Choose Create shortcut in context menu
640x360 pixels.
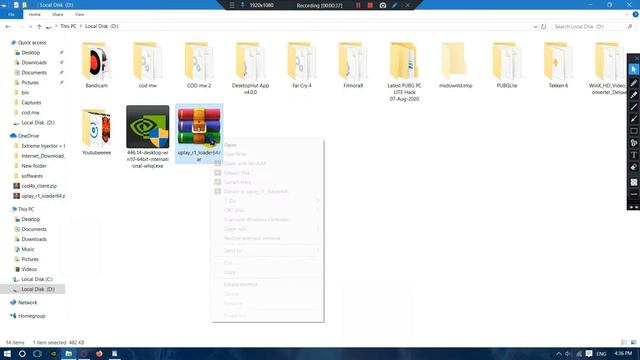coord(268,284)
